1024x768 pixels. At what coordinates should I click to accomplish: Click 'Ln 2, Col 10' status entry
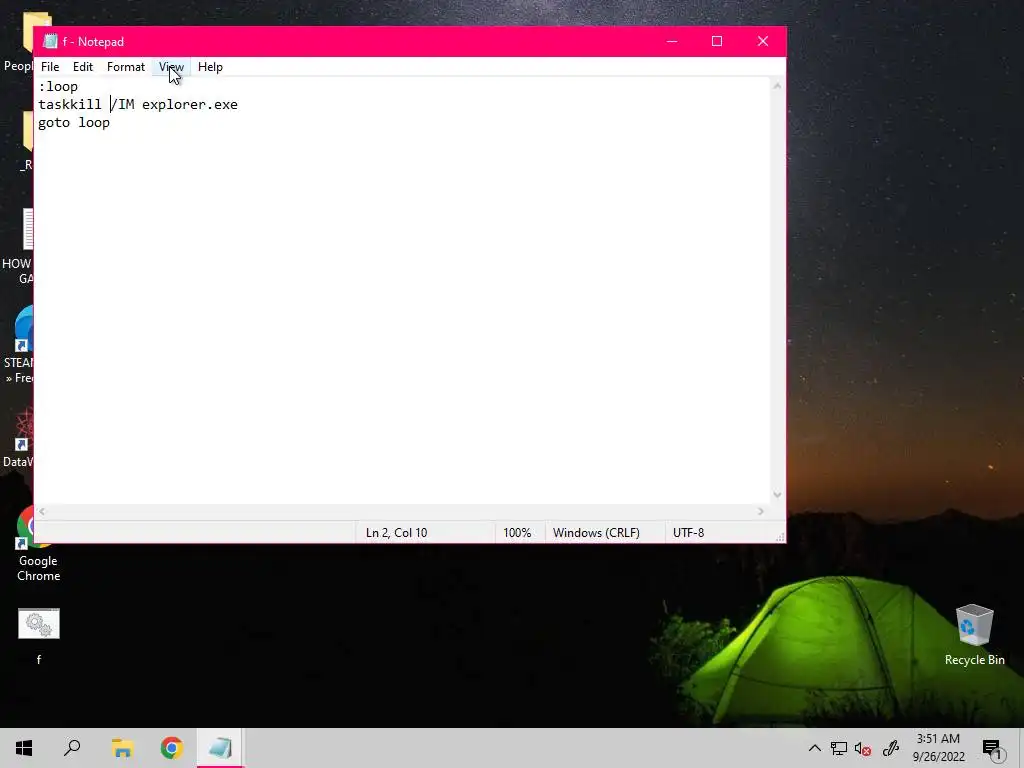[x=396, y=533]
